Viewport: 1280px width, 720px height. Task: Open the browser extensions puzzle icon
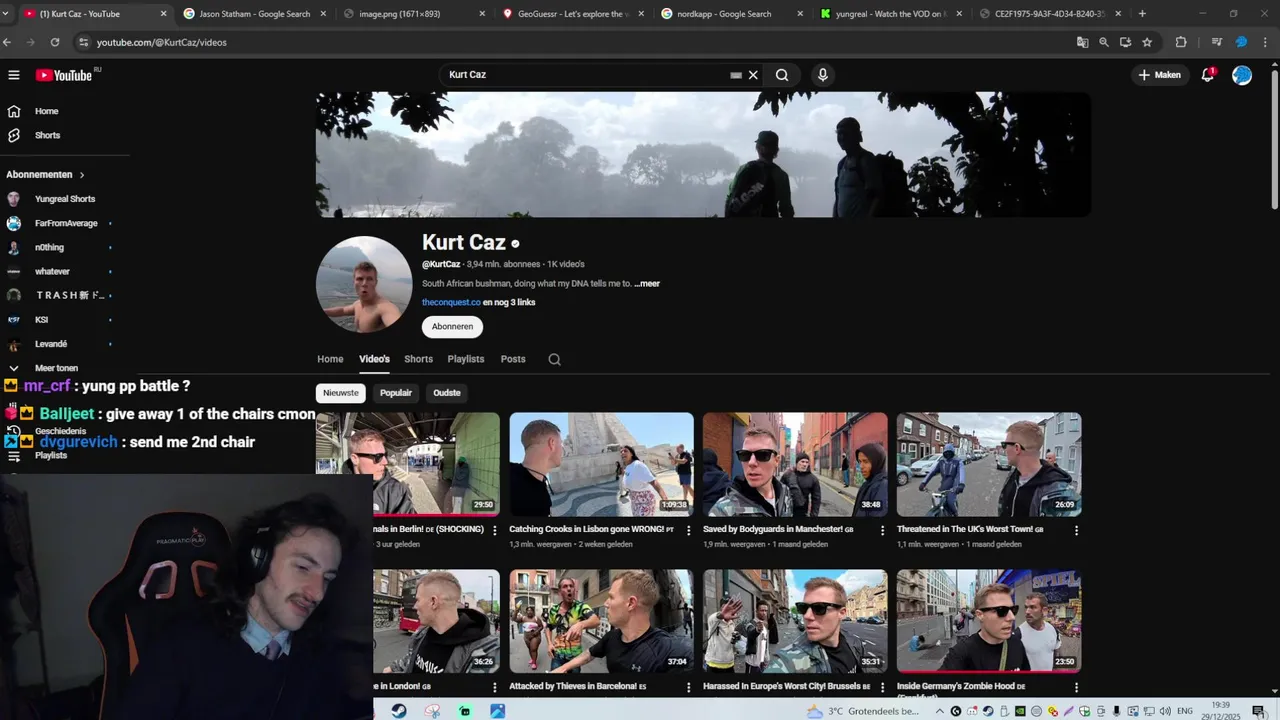pyautogui.click(x=1181, y=42)
